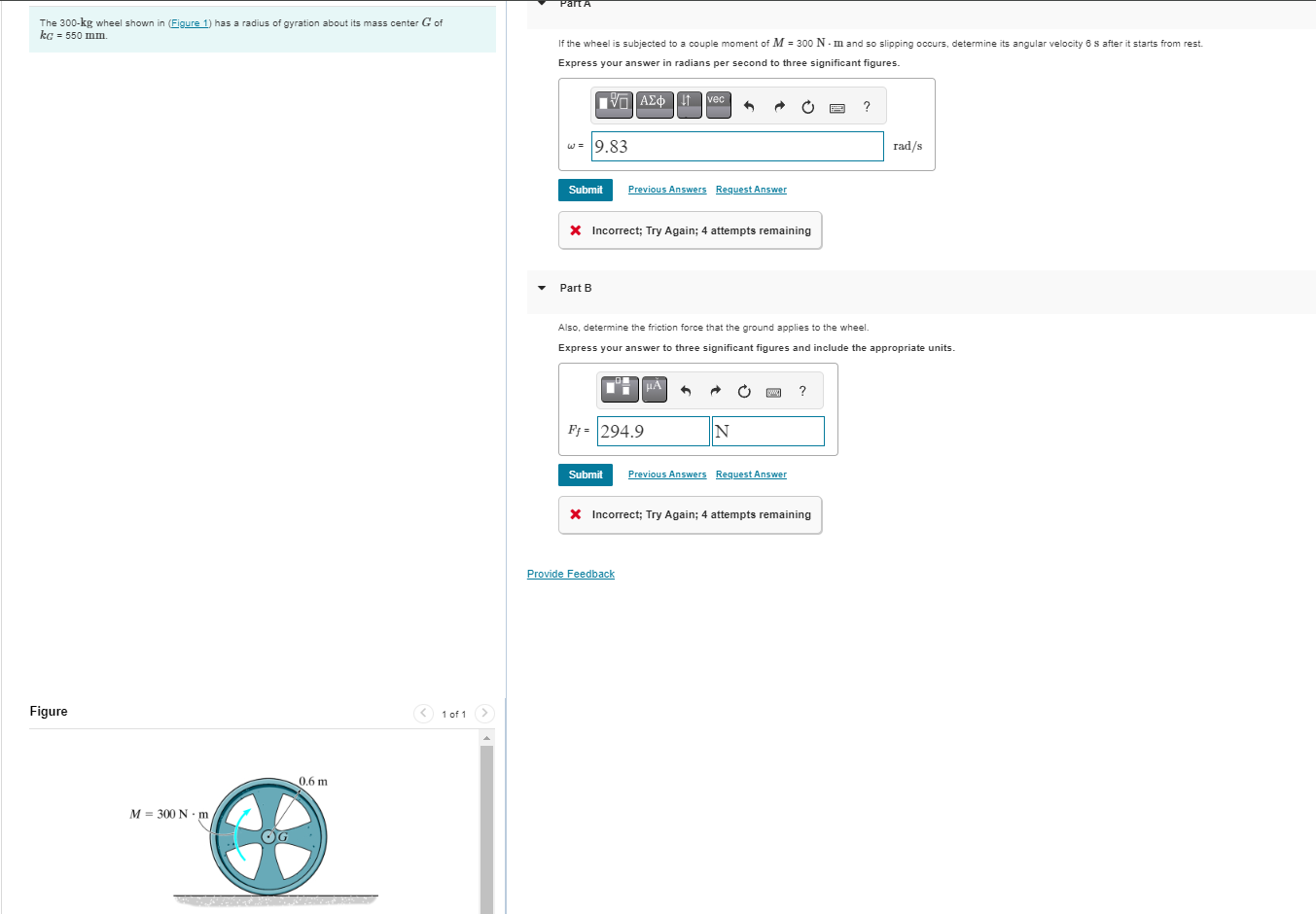
Task: Reset Part B answer field
Action: 744,391
